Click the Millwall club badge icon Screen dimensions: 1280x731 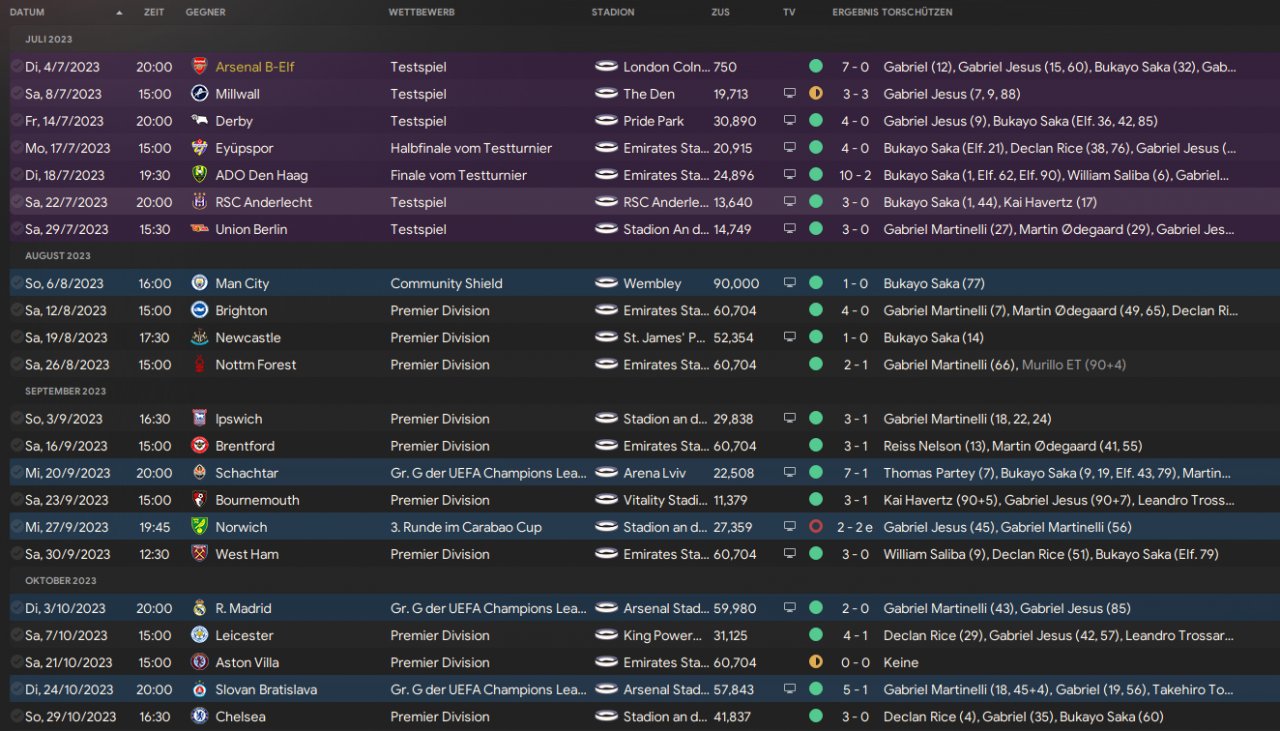(x=200, y=94)
